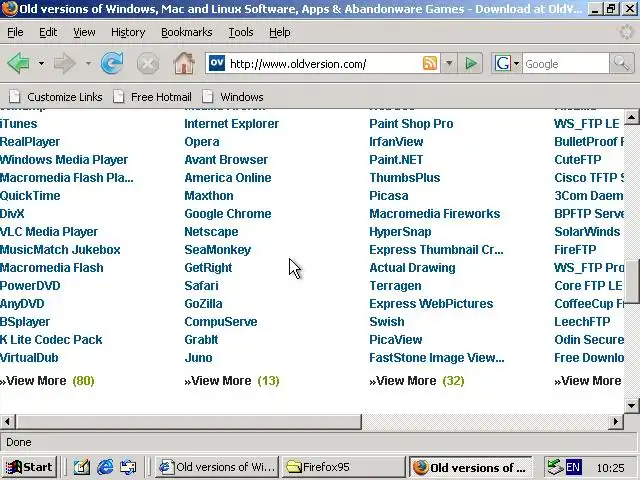Open the History menu
640x480 pixels.
coord(128,32)
